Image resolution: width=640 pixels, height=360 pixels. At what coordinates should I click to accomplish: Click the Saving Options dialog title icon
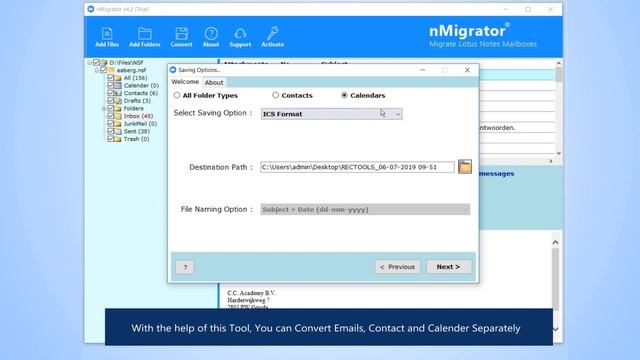pos(173,70)
